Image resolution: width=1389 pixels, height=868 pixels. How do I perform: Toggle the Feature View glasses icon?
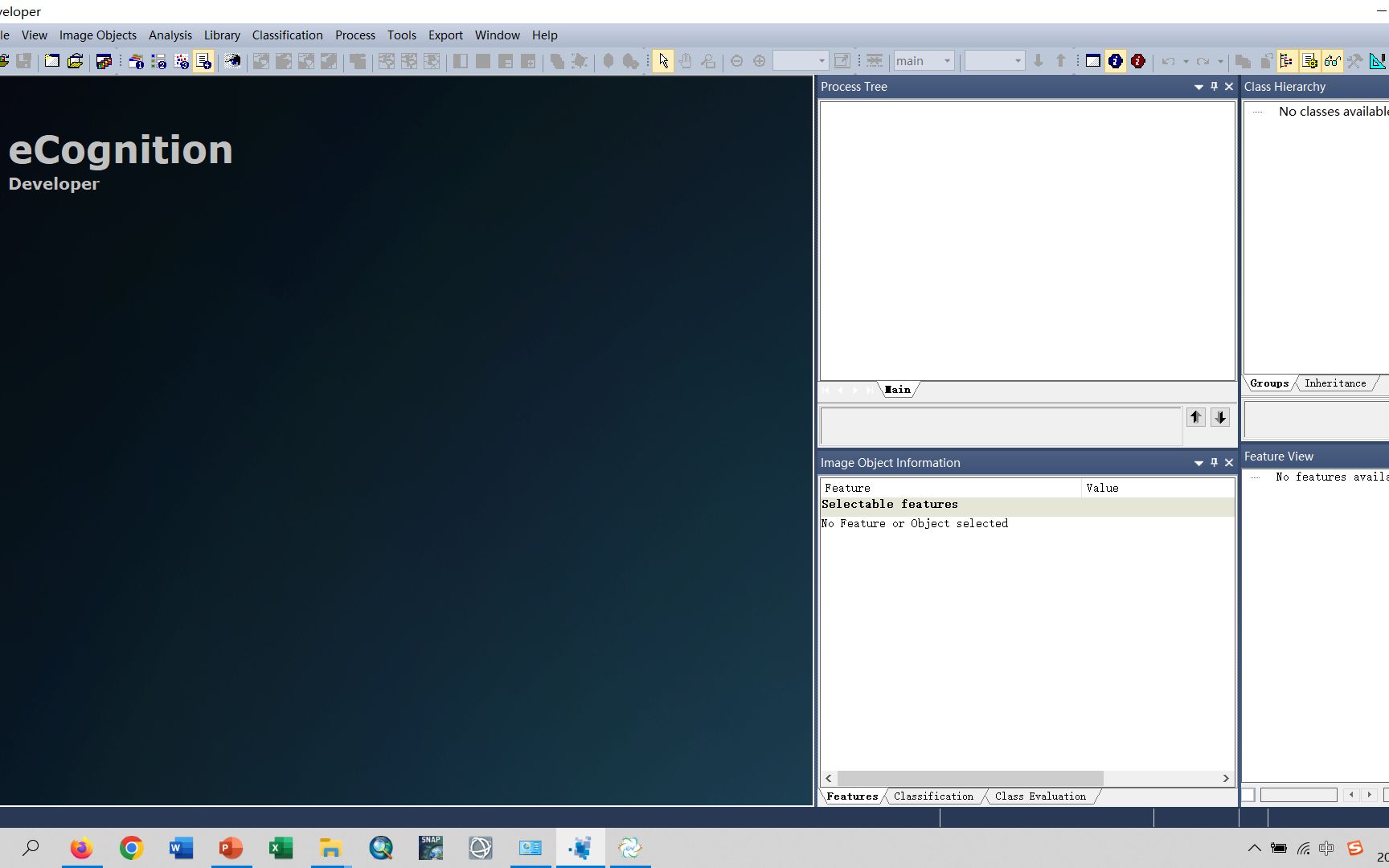click(x=1332, y=61)
